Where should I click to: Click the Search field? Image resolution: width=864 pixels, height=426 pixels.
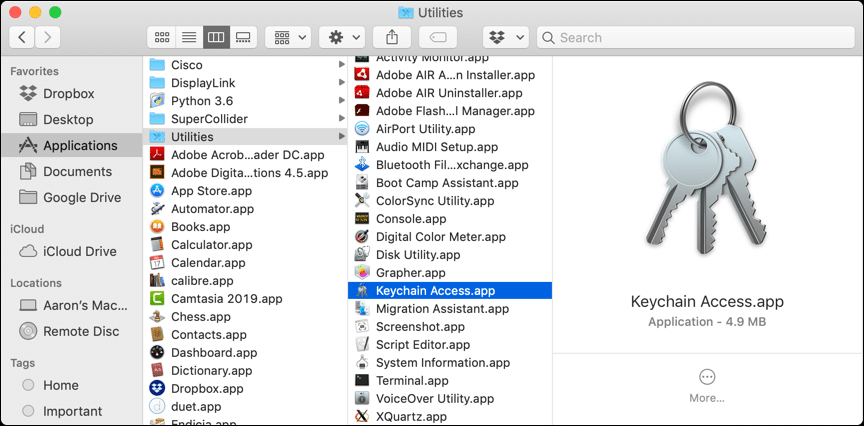tap(696, 37)
